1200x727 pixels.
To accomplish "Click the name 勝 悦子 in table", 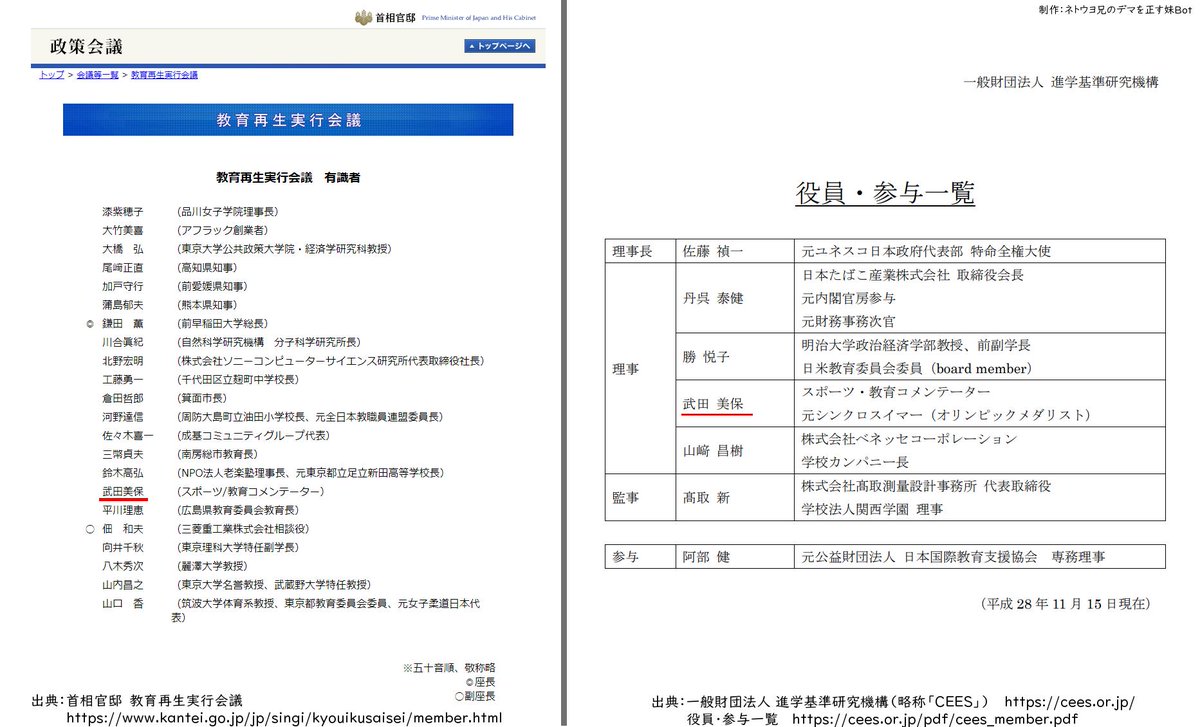I will (x=705, y=356).
